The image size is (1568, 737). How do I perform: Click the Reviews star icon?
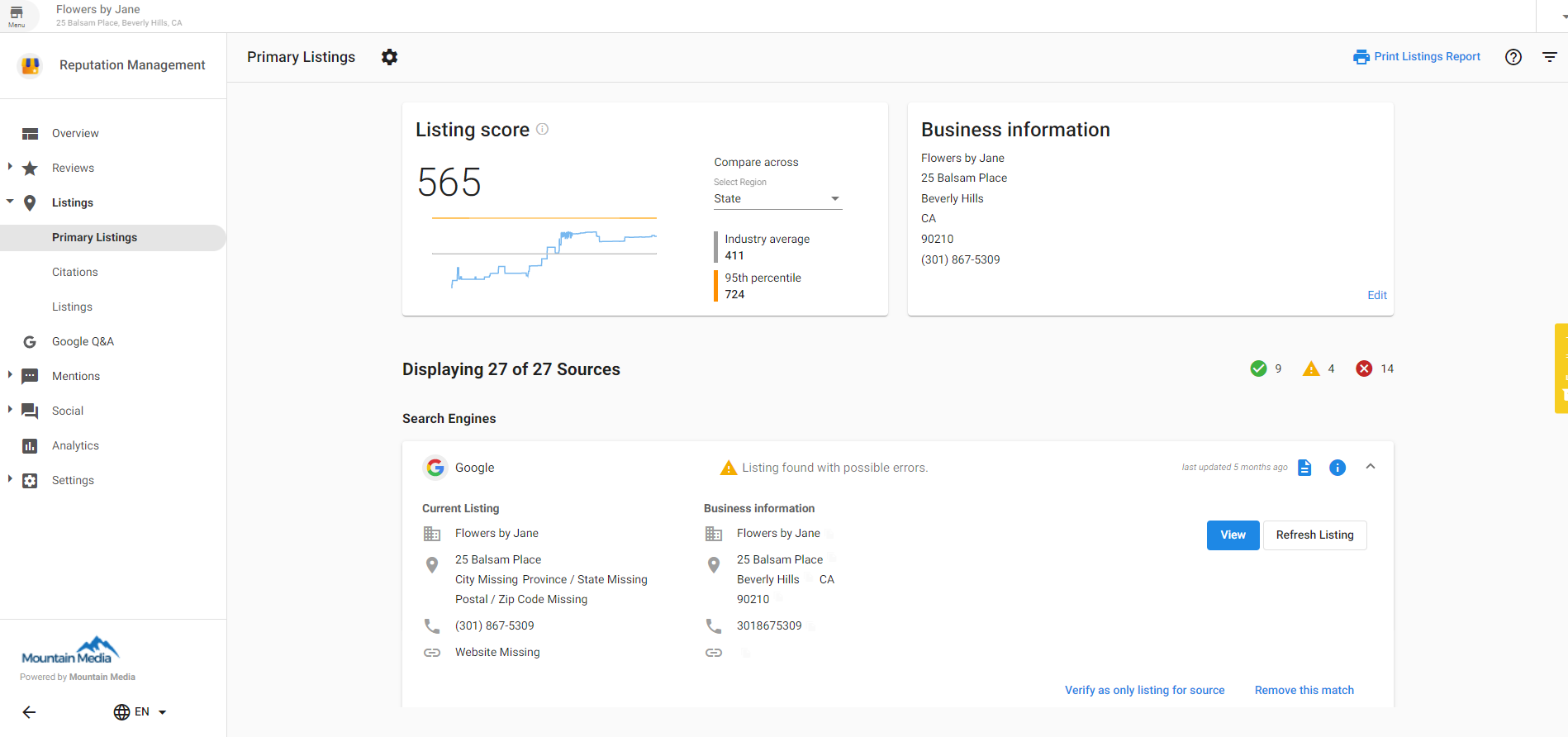30,169
